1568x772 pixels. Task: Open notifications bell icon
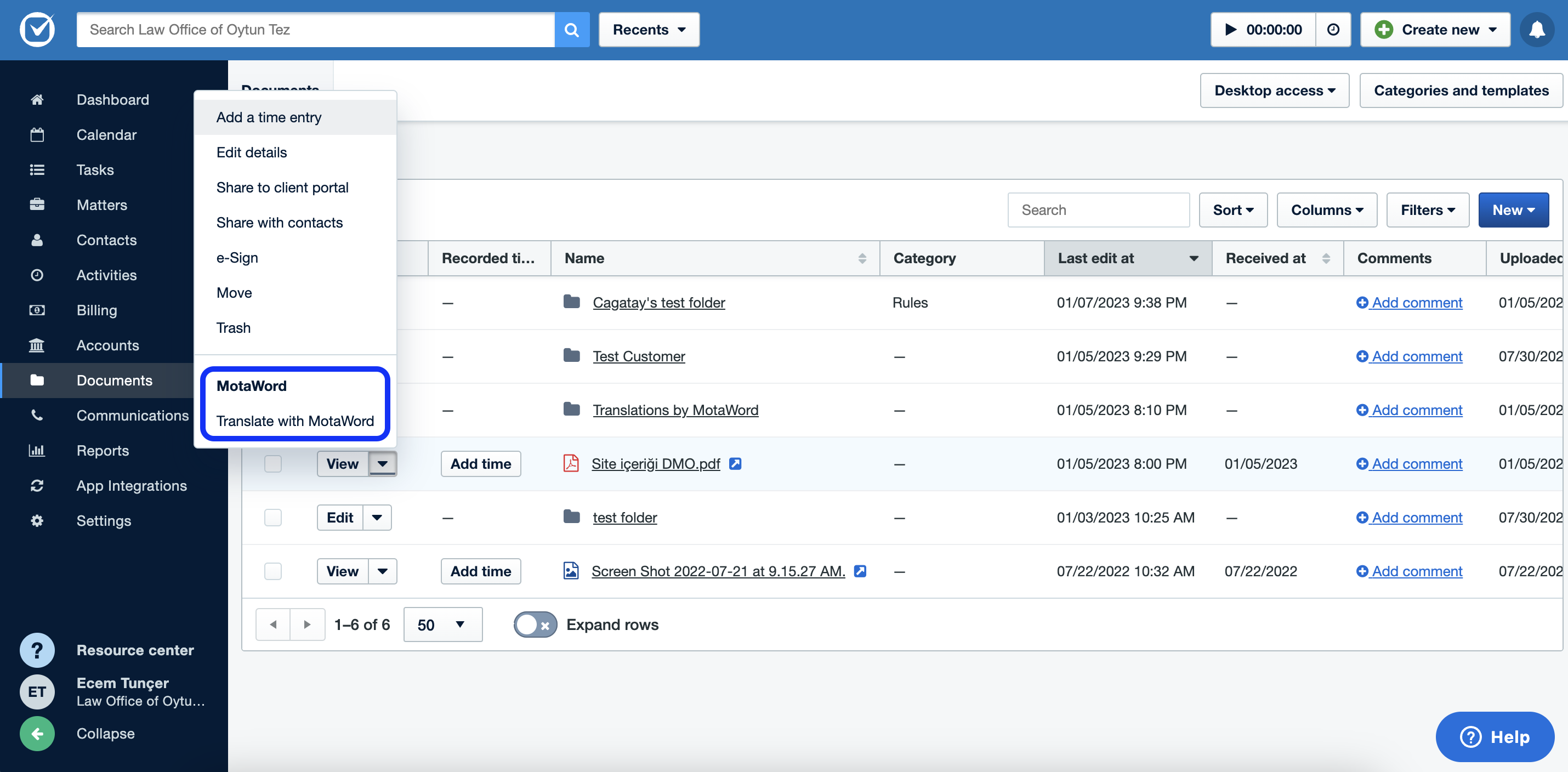[1536, 29]
